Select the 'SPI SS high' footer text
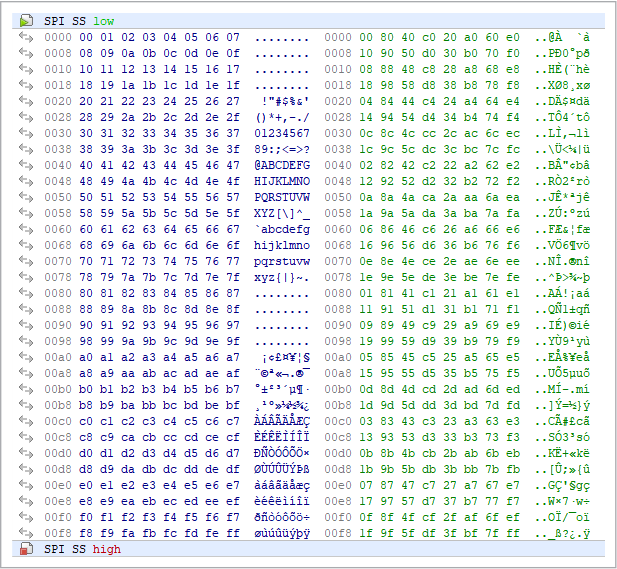 [x=82, y=549]
